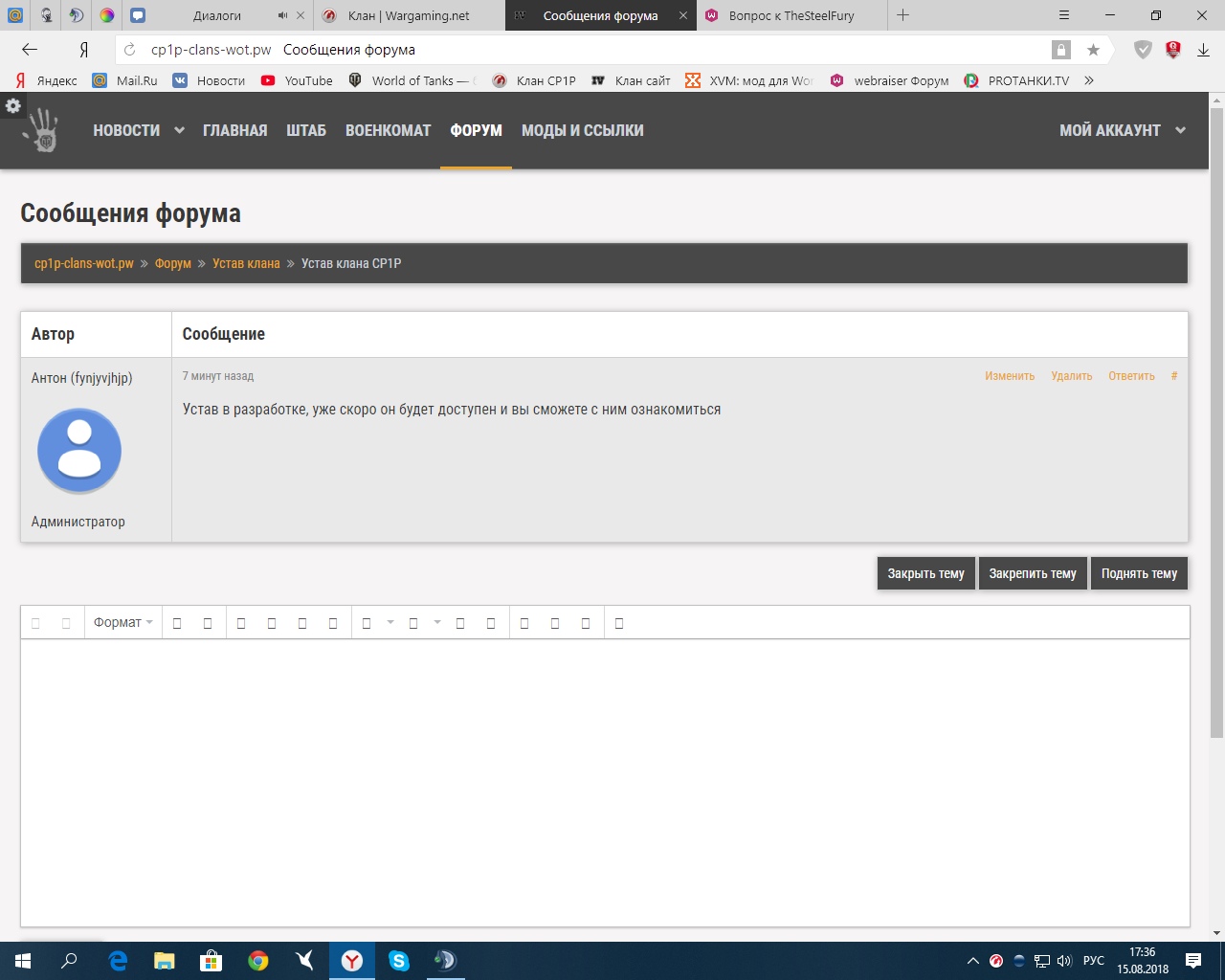Go back with the browser back arrow
The height and width of the screenshot is (980, 1225).
tap(30, 50)
